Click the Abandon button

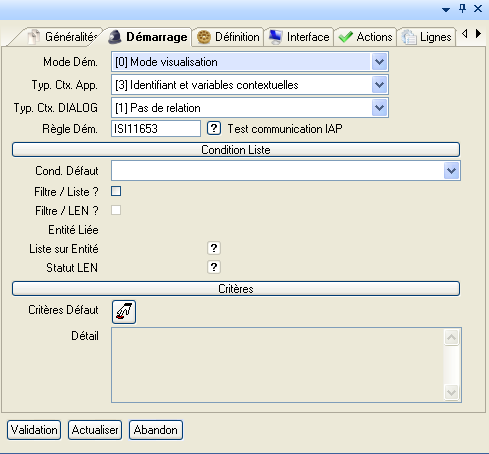pyautogui.click(x=156, y=430)
